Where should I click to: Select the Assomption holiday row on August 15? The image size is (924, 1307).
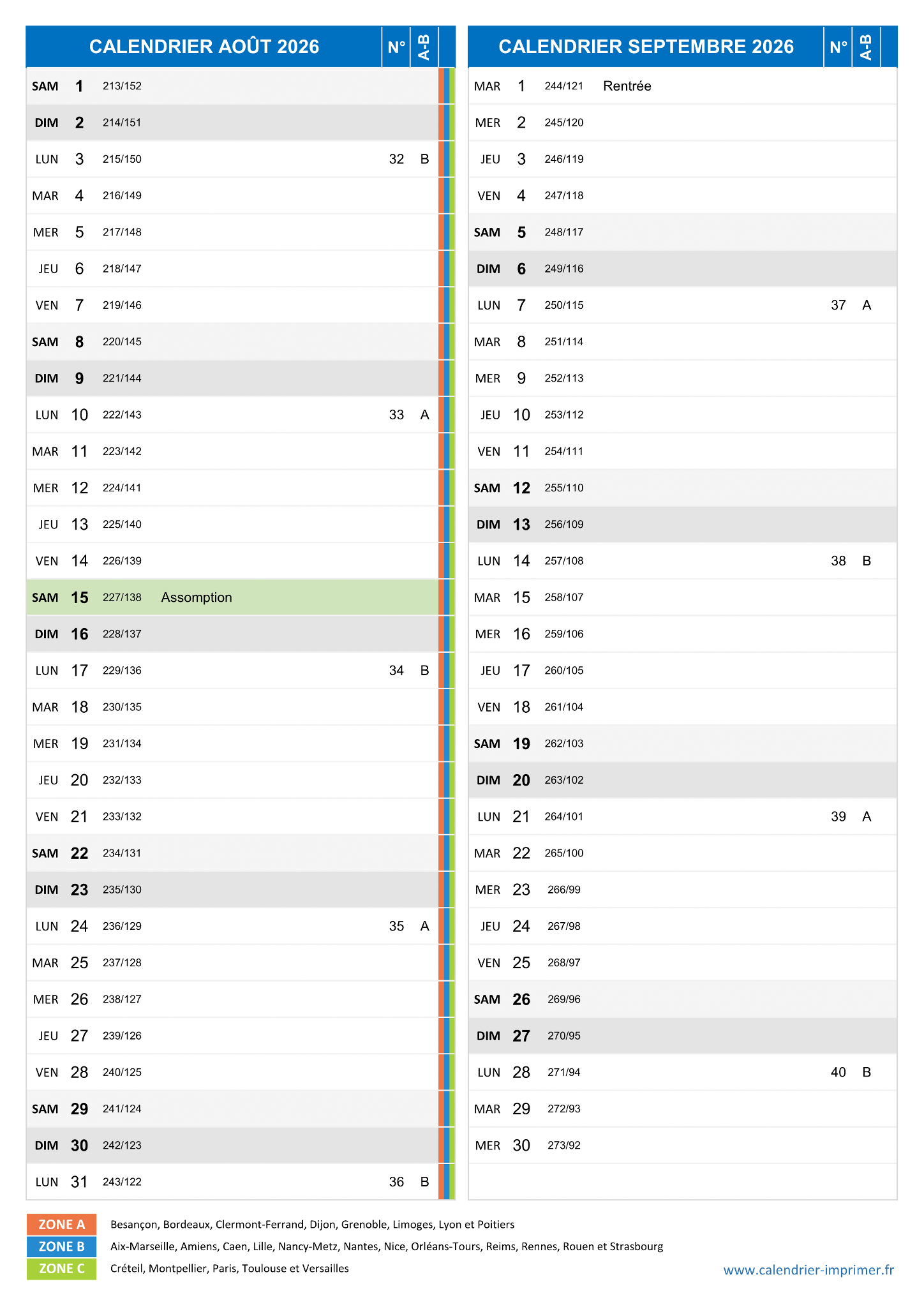[x=232, y=597]
